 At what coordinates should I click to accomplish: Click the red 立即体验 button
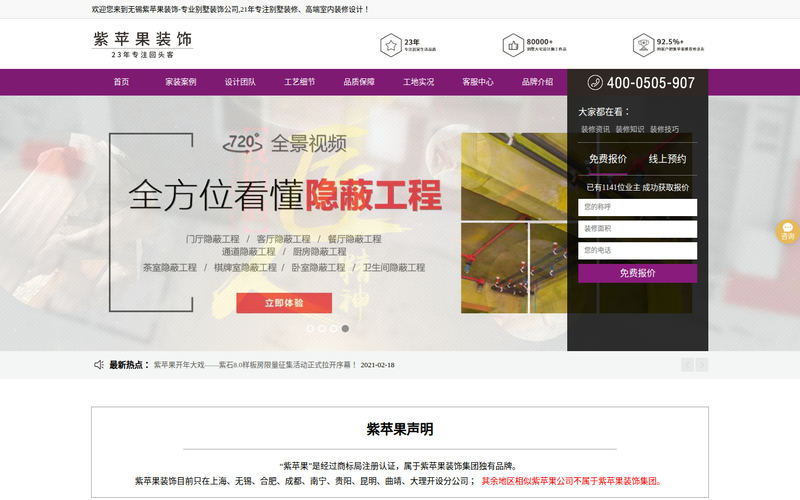click(x=284, y=303)
